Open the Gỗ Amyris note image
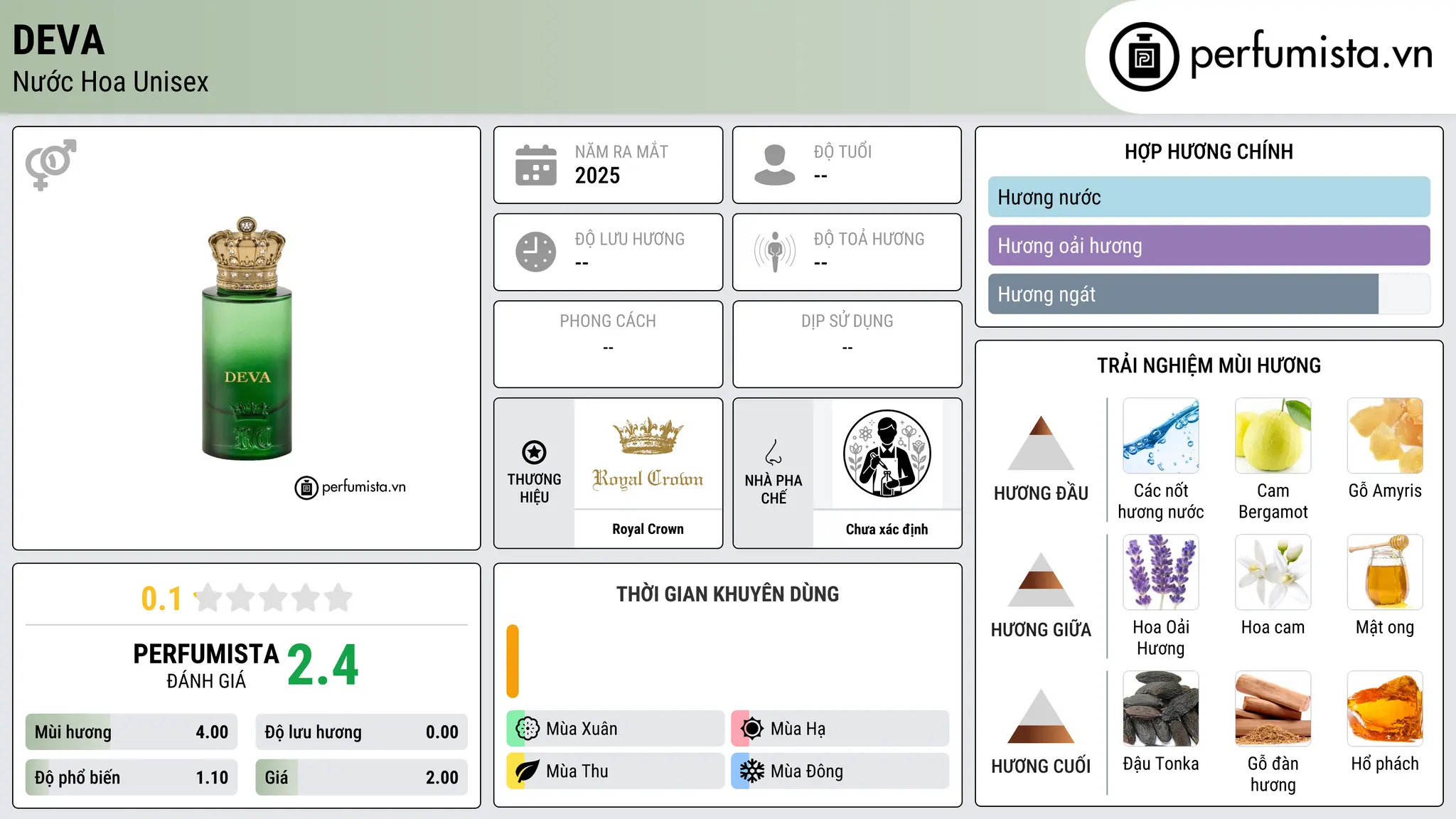1456x819 pixels. pos(1386,436)
